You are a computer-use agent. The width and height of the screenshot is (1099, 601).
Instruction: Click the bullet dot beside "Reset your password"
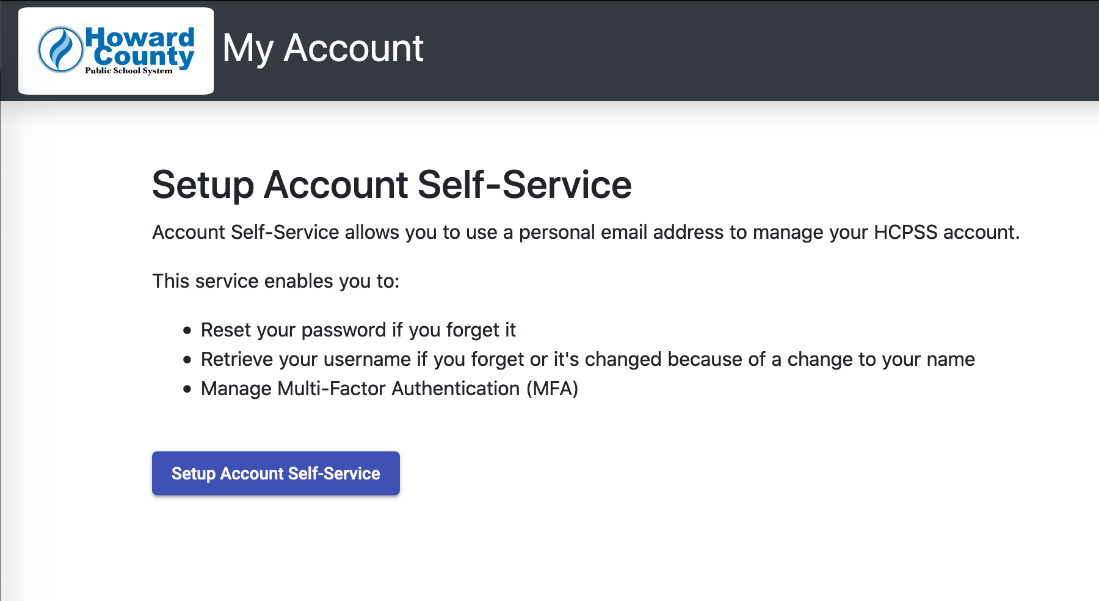pos(186,330)
